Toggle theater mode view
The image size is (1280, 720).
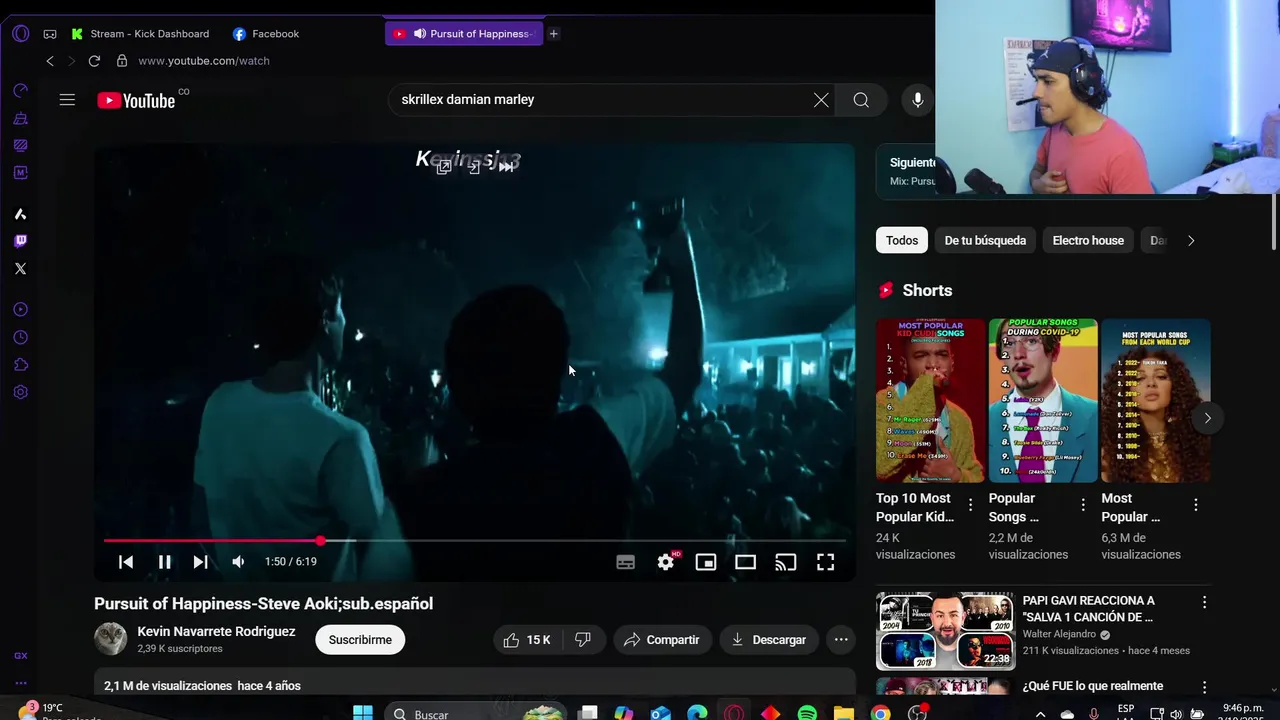click(746, 562)
